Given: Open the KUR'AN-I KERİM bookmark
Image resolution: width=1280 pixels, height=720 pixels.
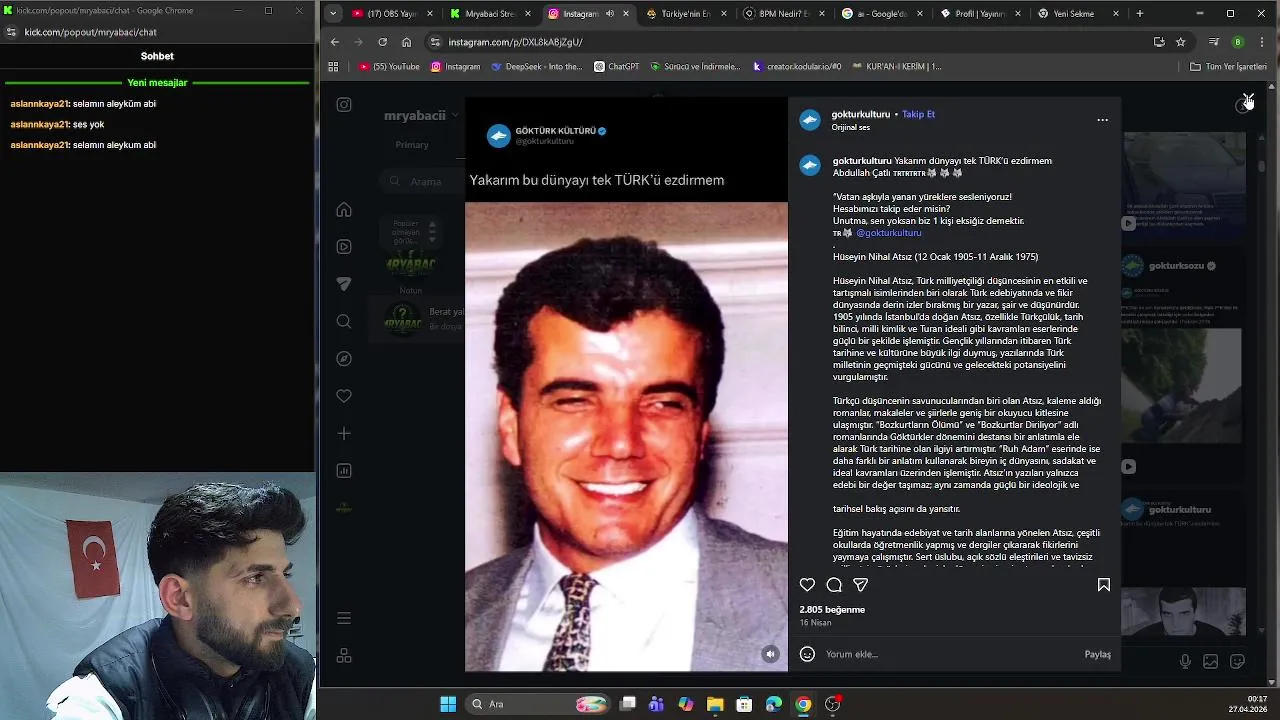Looking at the screenshot, I should (x=897, y=67).
